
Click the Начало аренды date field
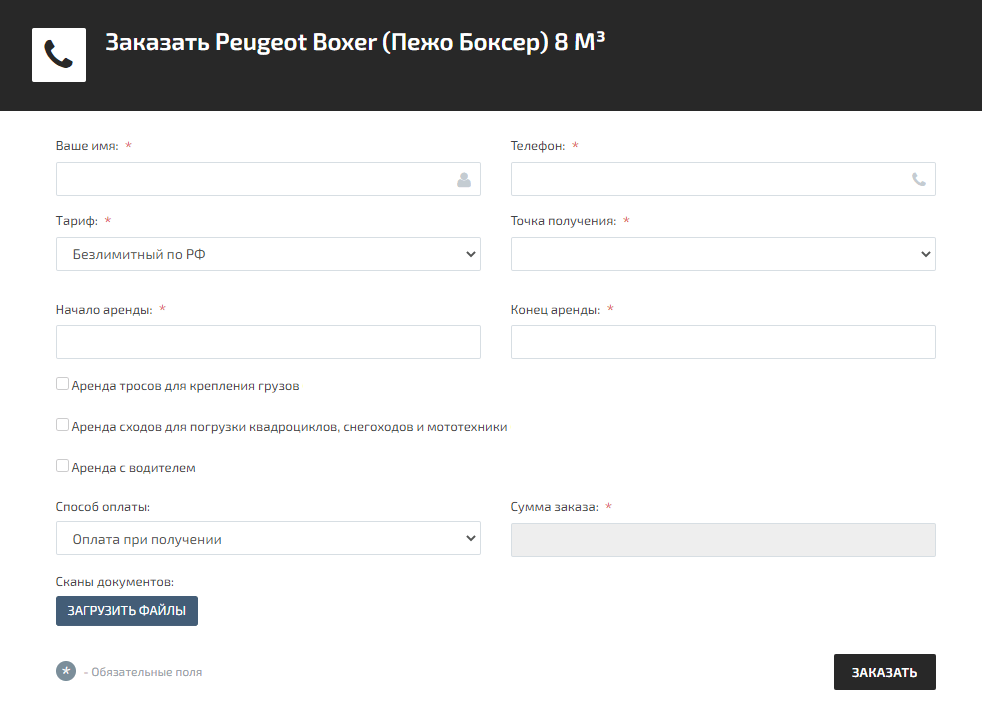coord(268,342)
